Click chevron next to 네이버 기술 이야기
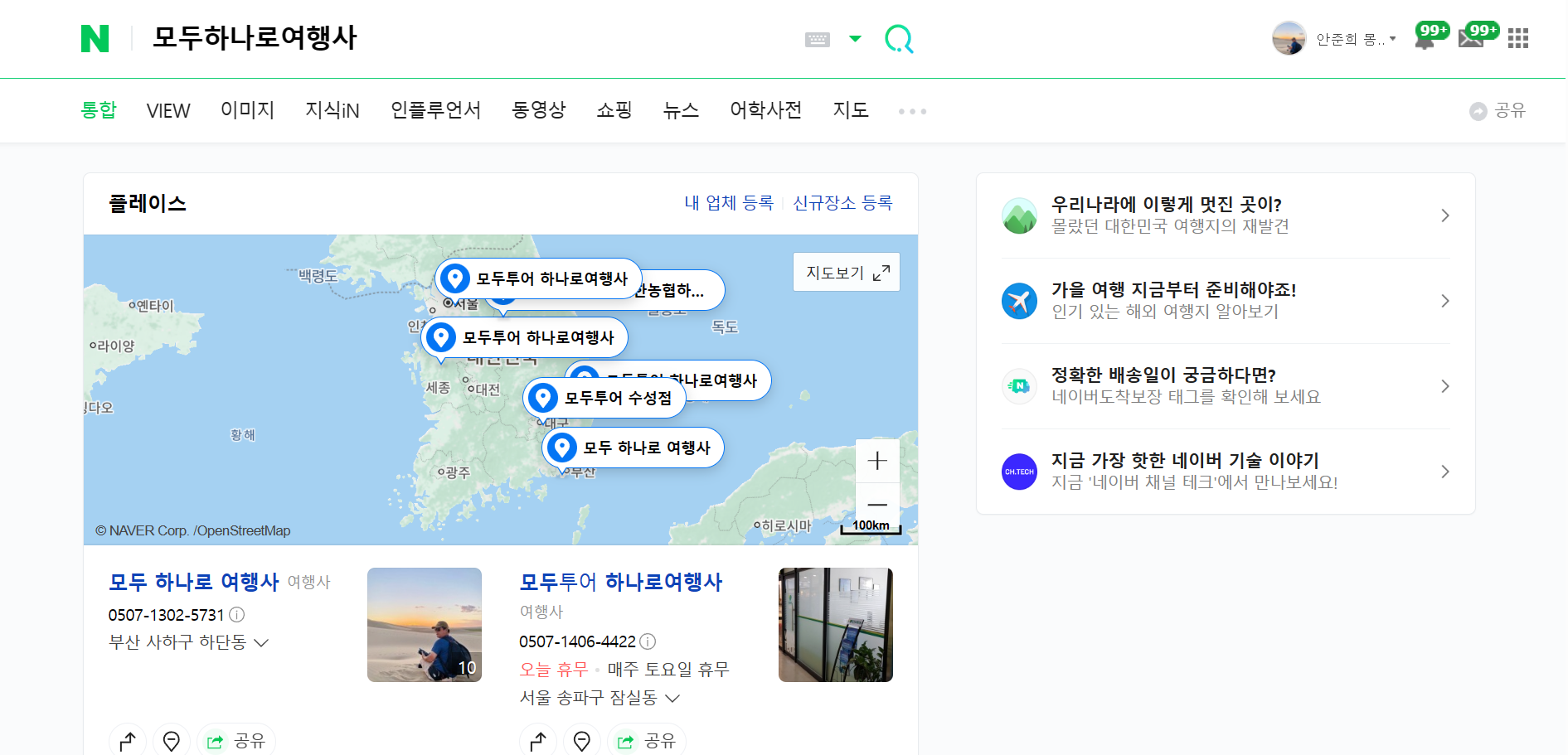 click(x=1445, y=472)
